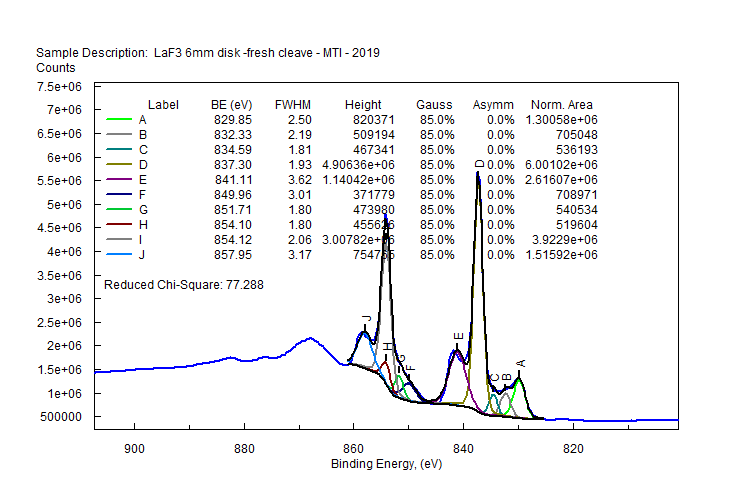The height and width of the screenshot is (501, 734).
Task: Click the green legend line for peak A
Action: [119, 120]
